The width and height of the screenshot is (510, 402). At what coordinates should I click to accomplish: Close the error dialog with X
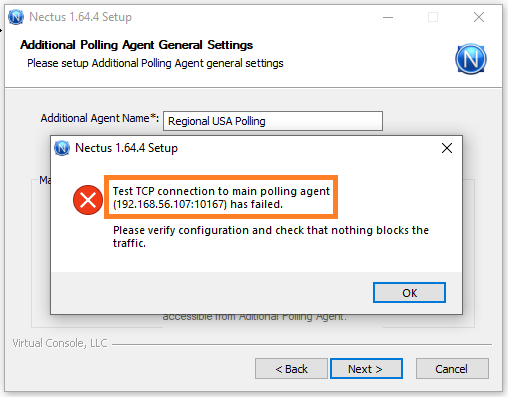447,148
